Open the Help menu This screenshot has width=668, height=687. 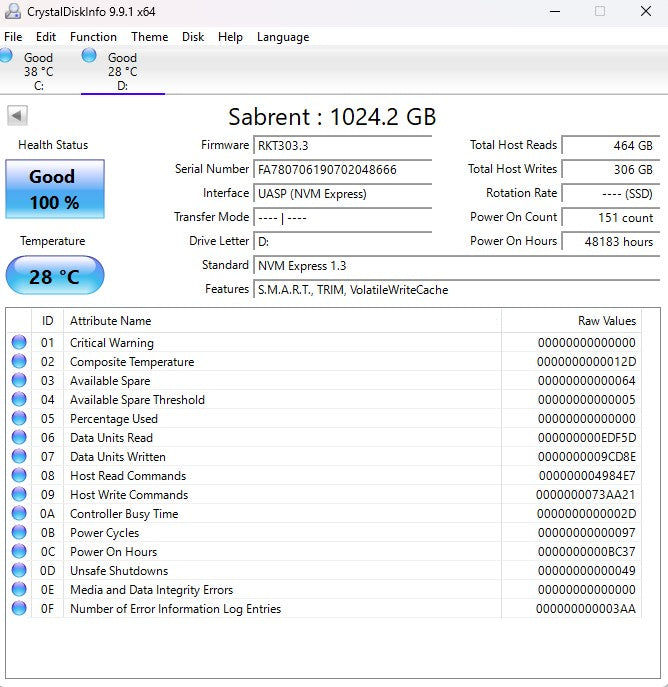[230, 37]
